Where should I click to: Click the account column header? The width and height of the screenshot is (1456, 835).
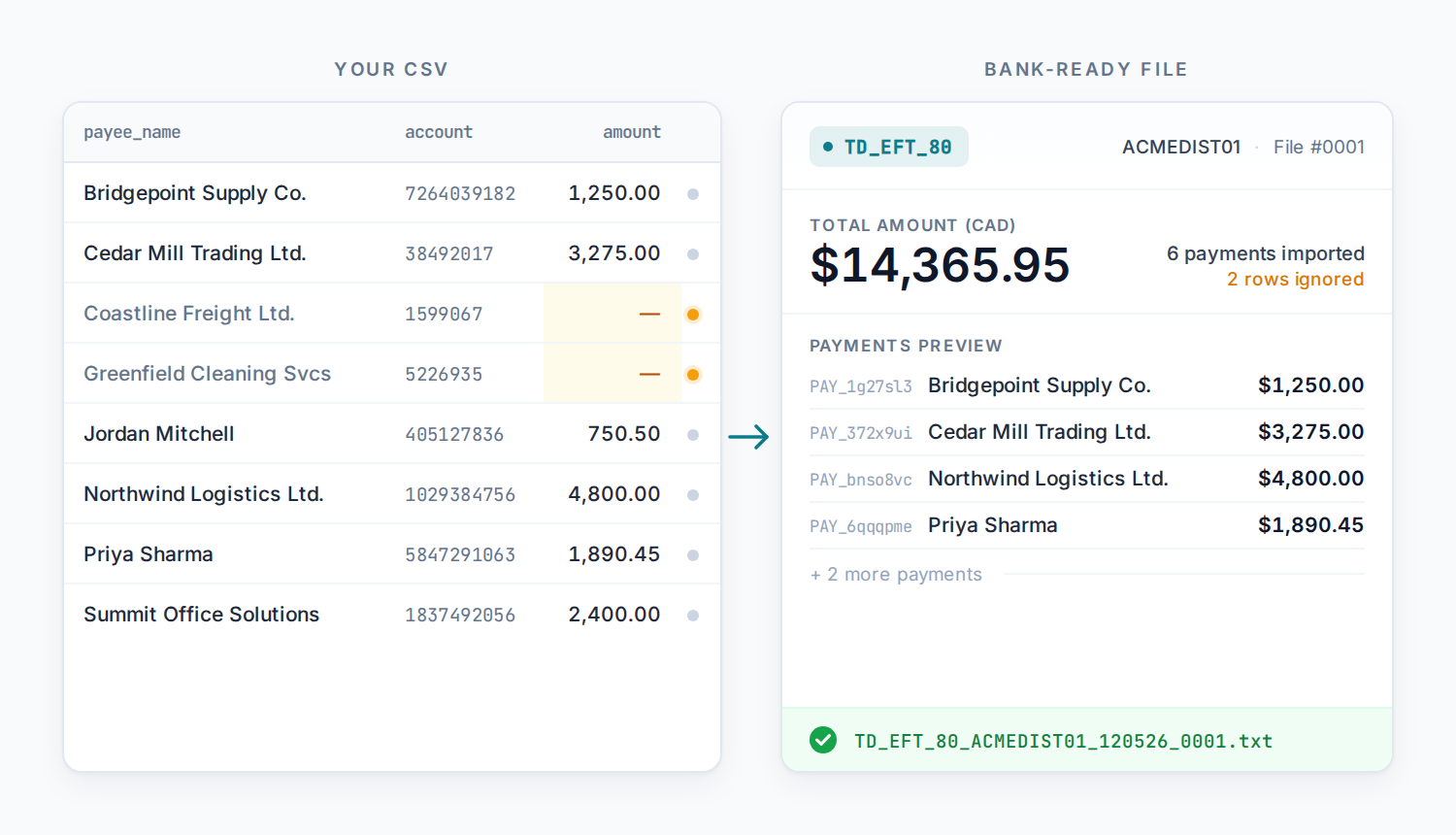439,132
